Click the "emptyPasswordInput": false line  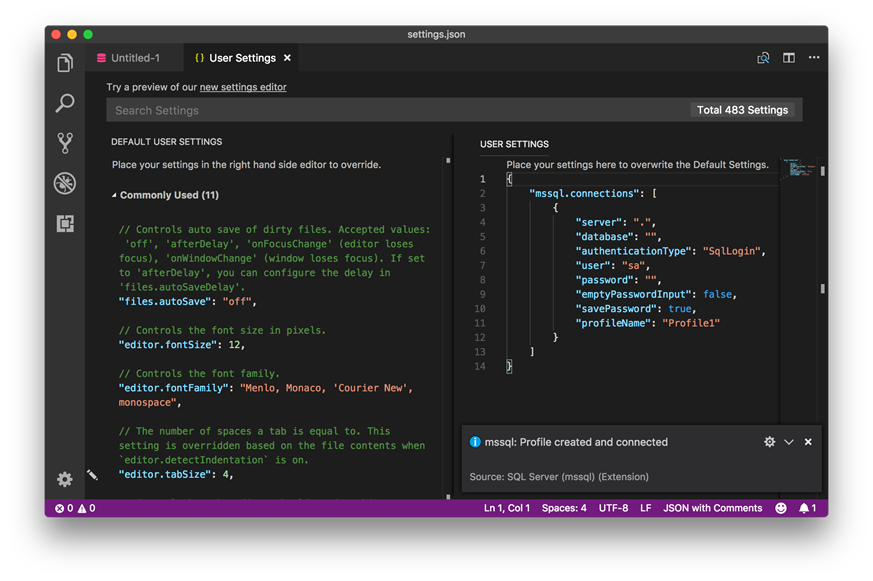pyautogui.click(x=656, y=294)
